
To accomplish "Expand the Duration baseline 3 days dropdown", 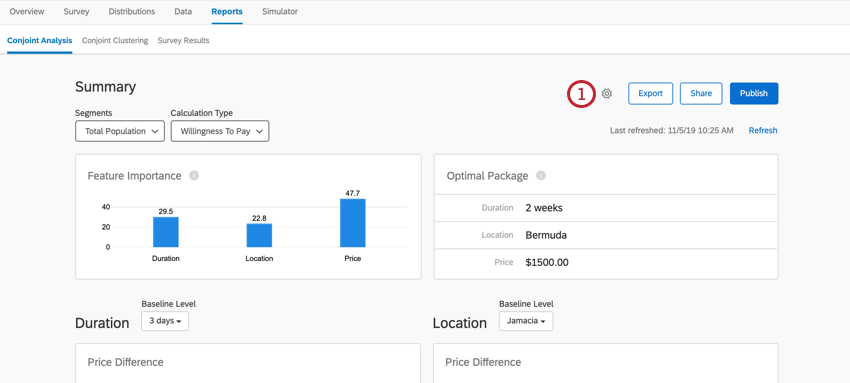I will pyautogui.click(x=165, y=321).
